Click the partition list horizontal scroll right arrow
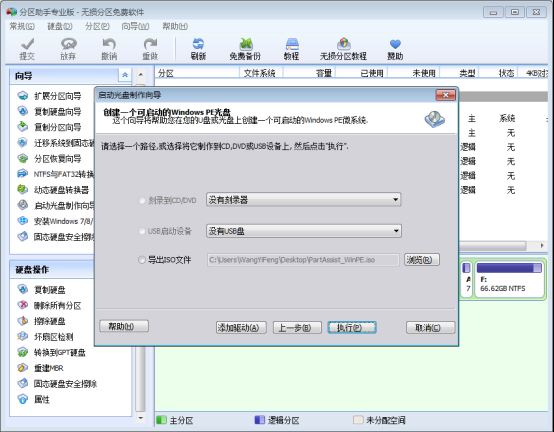Viewport: 554px width, 432px height. coord(542,245)
